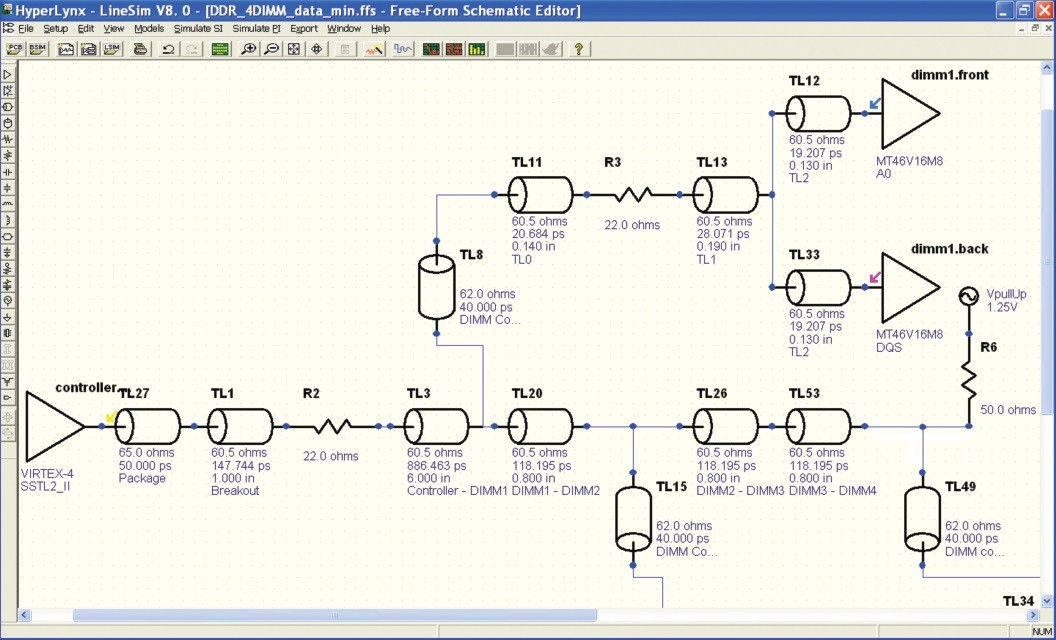The height and width of the screenshot is (640, 1056).
Task: Select the TL3 transmission line element
Action: pyautogui.click(x=436, y=426)
